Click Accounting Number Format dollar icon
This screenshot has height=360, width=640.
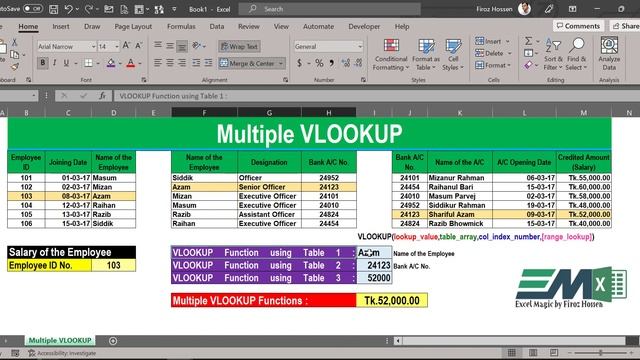coord(300,63)
